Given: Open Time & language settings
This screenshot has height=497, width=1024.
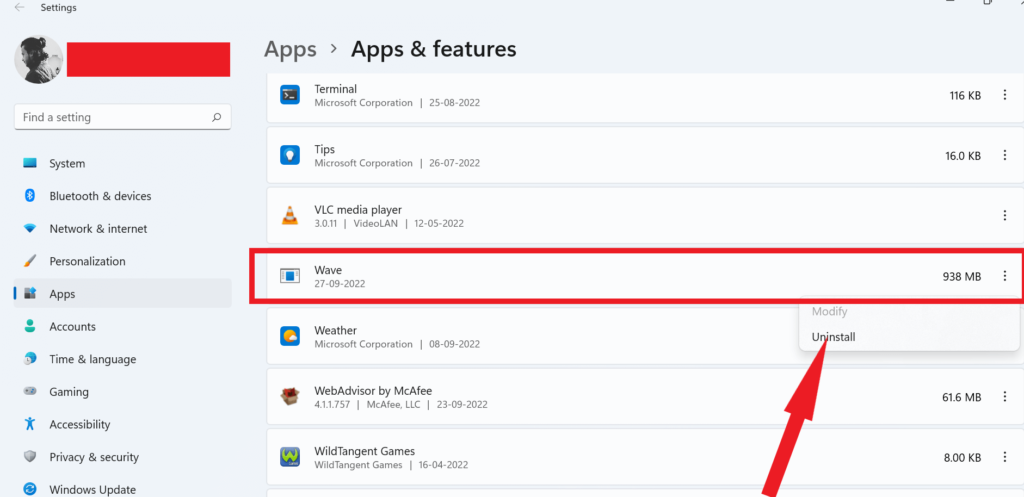Looking at the screenshot, I should tap(122, 359).
